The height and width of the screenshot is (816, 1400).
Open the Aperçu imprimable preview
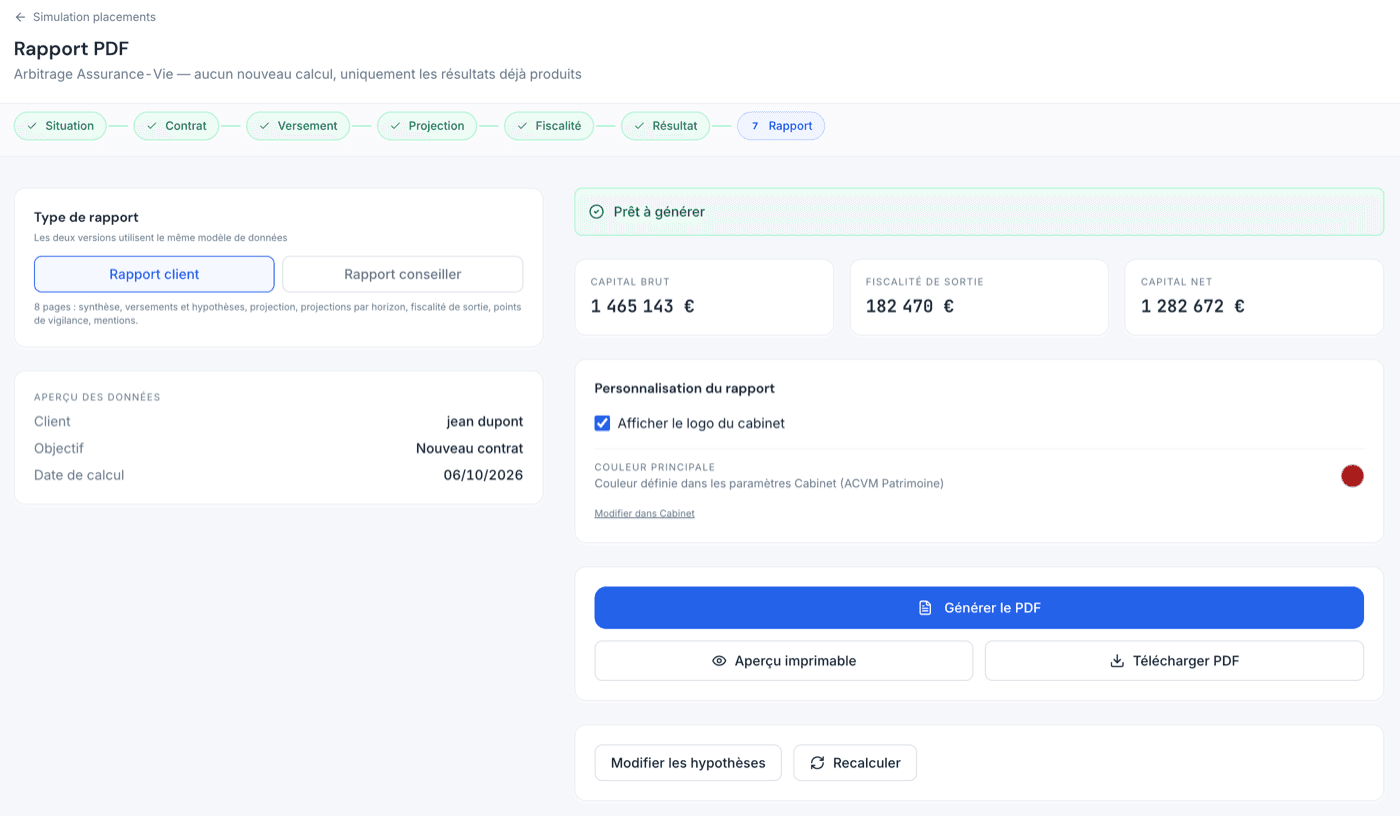(784, 661)
